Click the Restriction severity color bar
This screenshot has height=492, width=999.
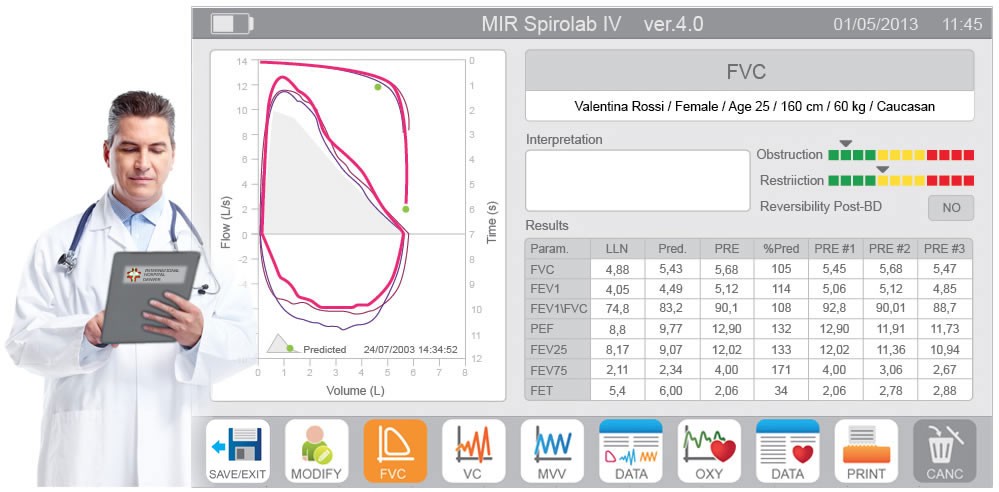(x=900, y=181)
